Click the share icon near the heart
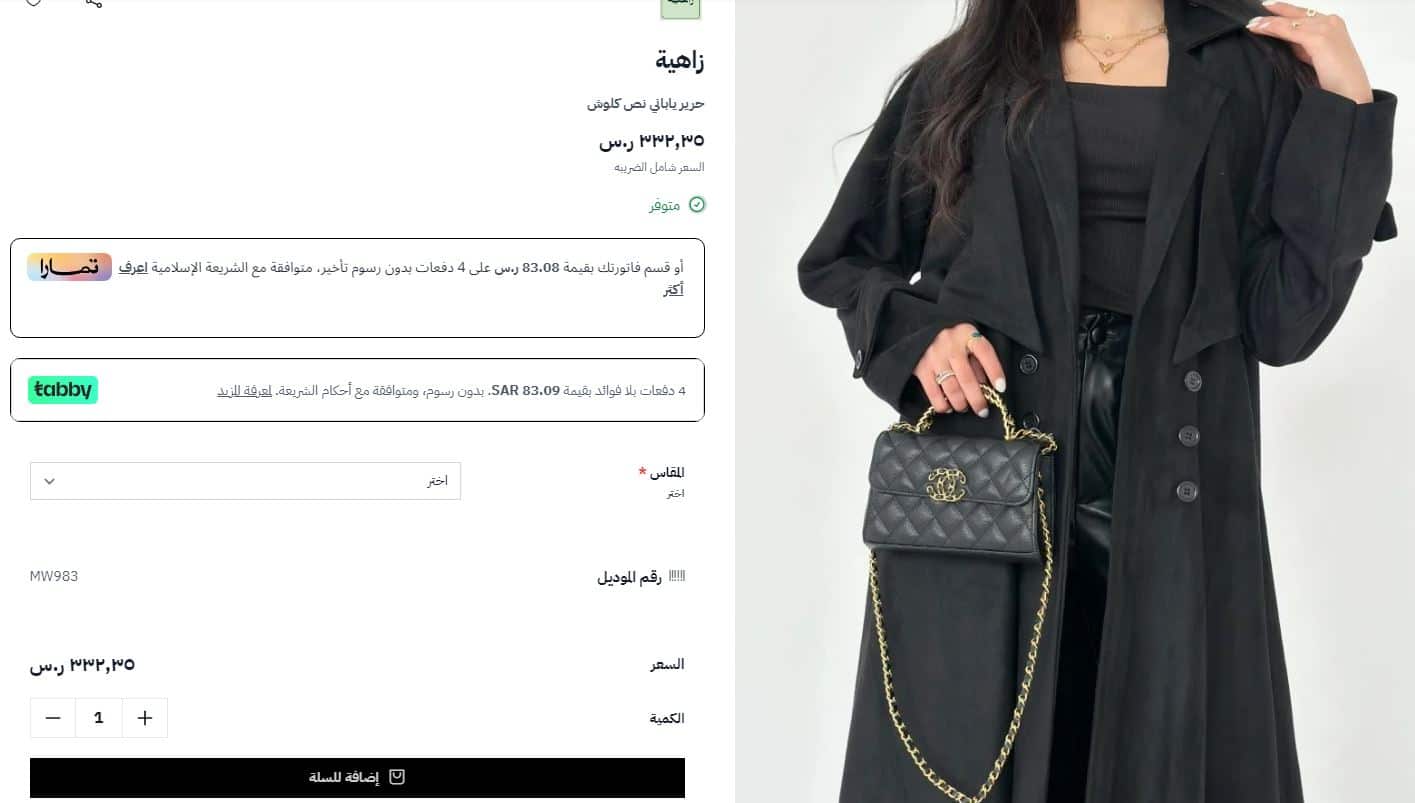The image size is (1415, 803). point(94,3)
